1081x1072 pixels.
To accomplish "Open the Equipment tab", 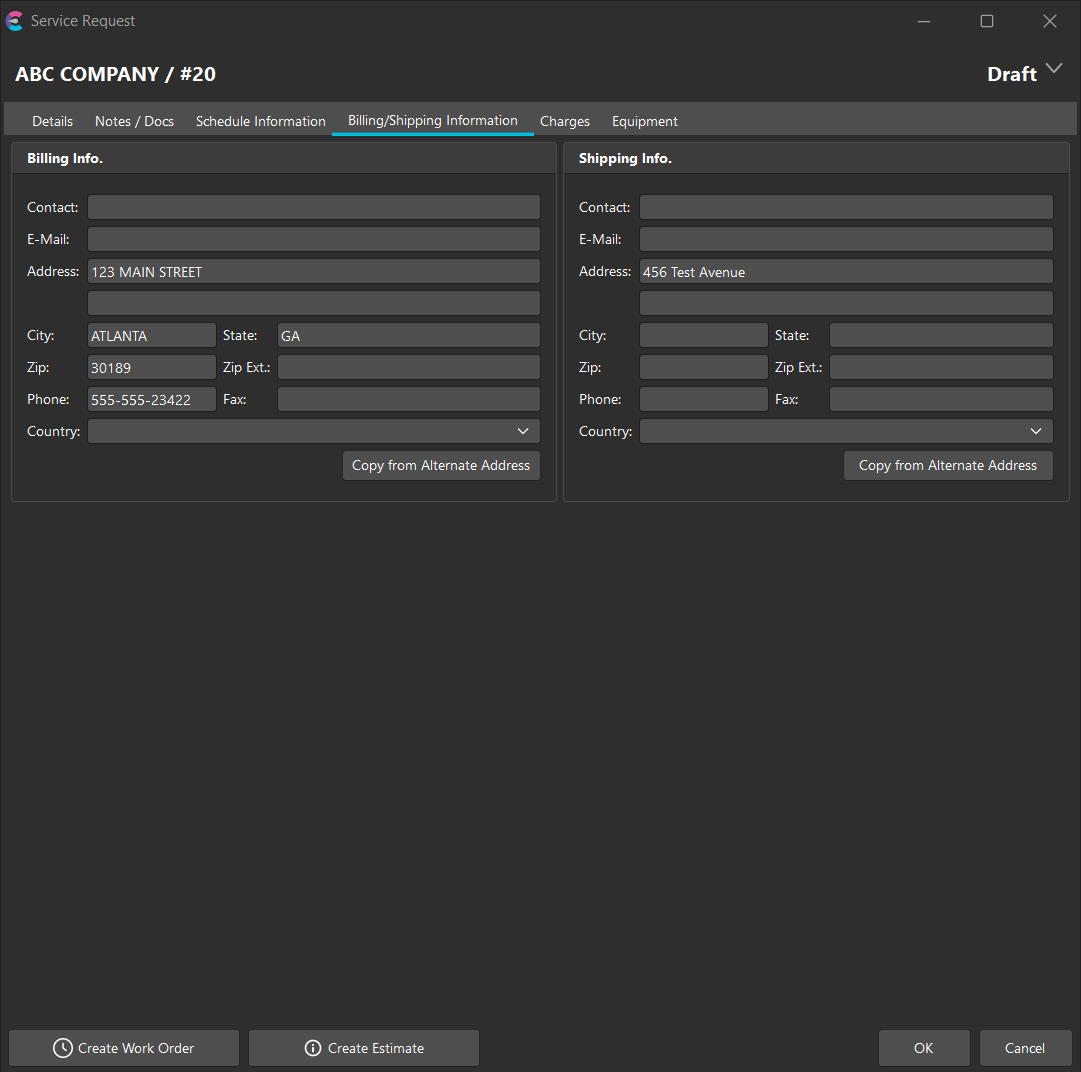I will 645,121.
